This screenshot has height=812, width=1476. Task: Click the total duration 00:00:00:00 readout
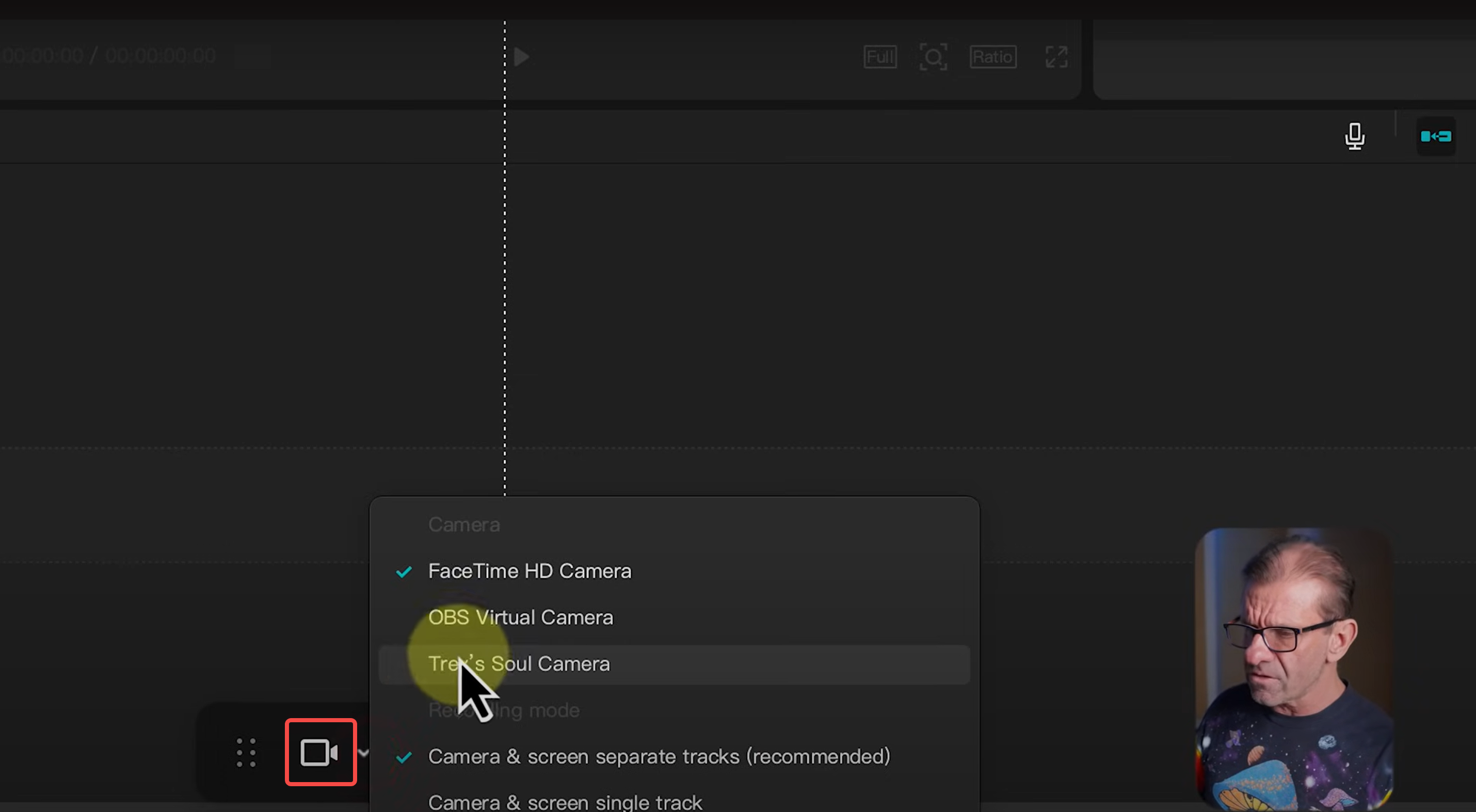coord(161,56)
